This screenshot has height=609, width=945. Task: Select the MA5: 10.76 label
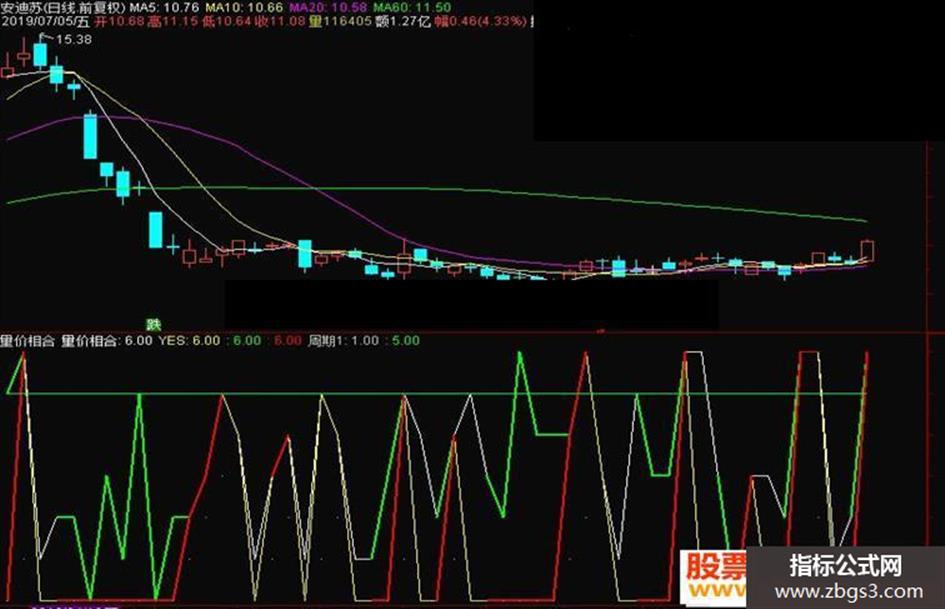(164, 8)
